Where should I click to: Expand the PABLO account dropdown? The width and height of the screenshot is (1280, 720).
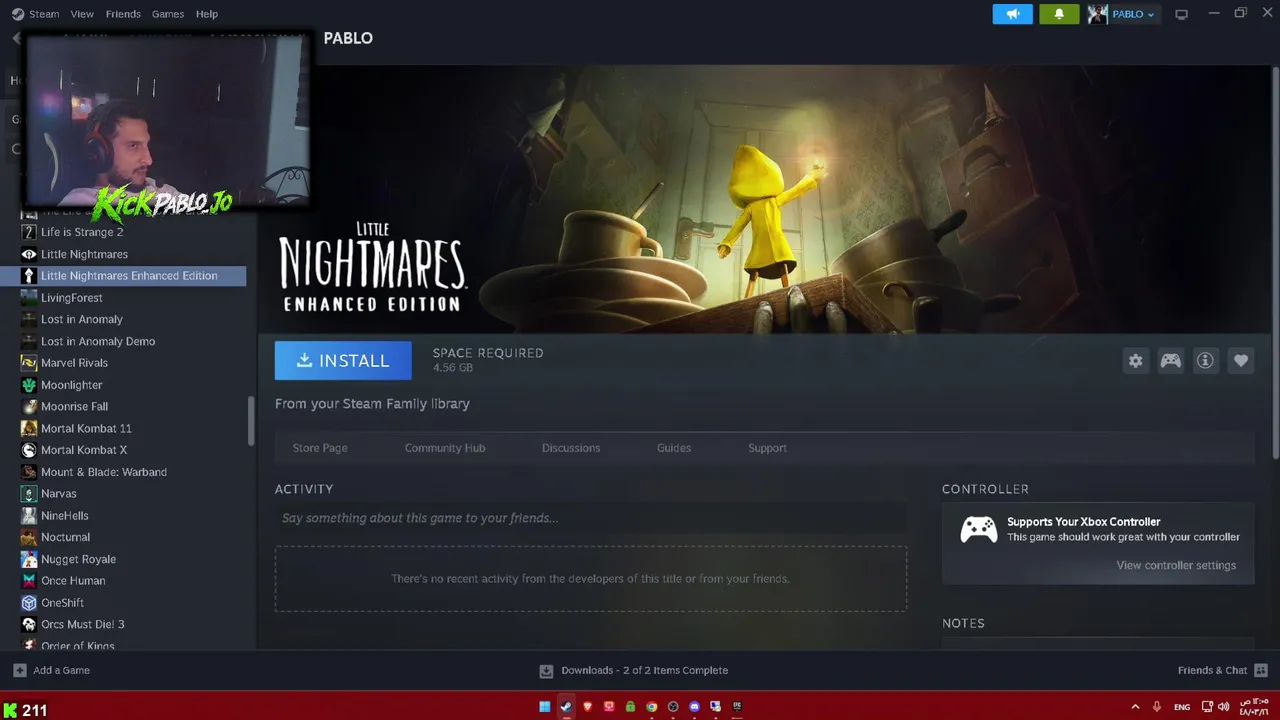(x=1134, y=14)
